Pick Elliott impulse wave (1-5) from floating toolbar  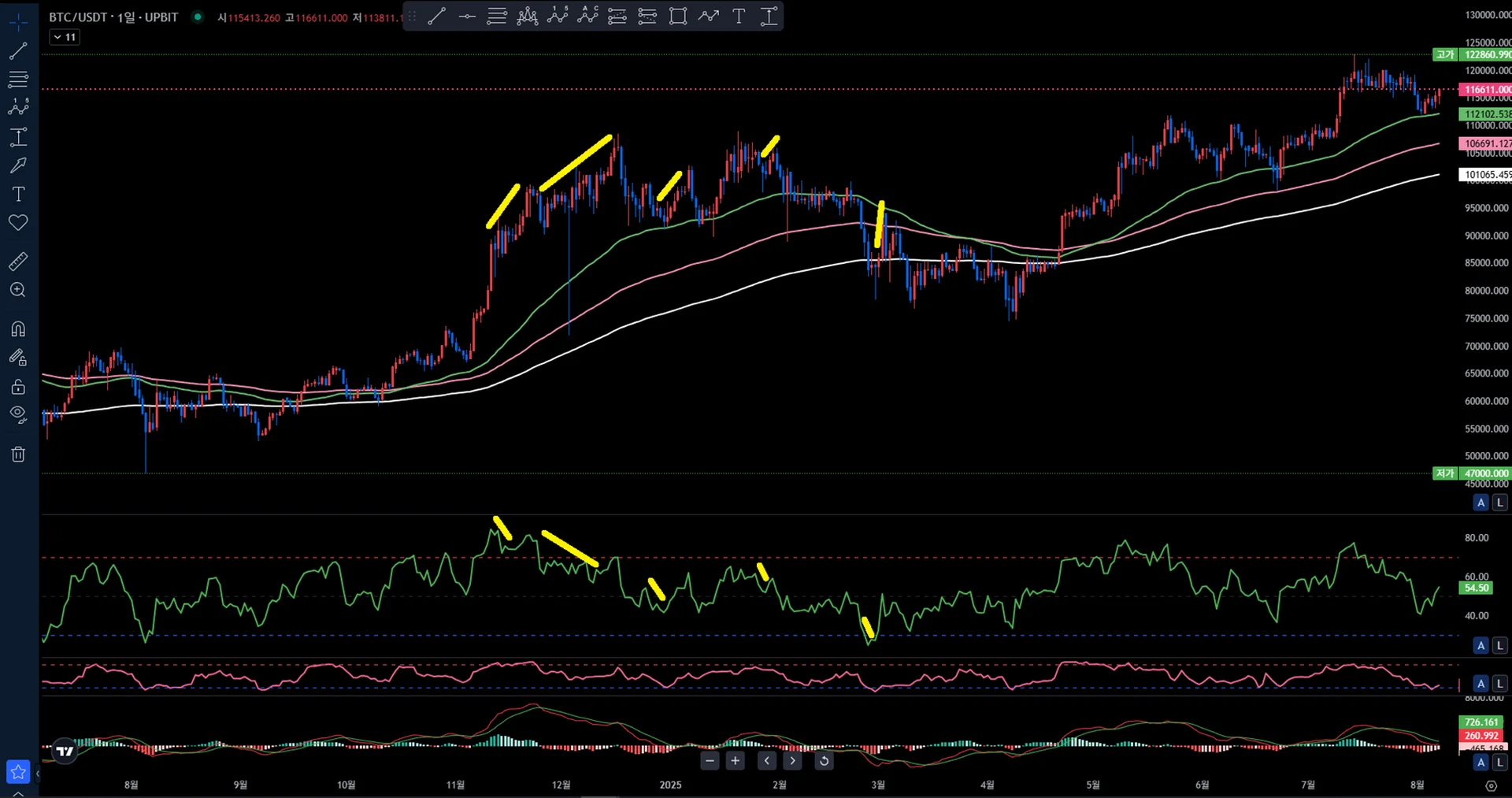point(558,17)
